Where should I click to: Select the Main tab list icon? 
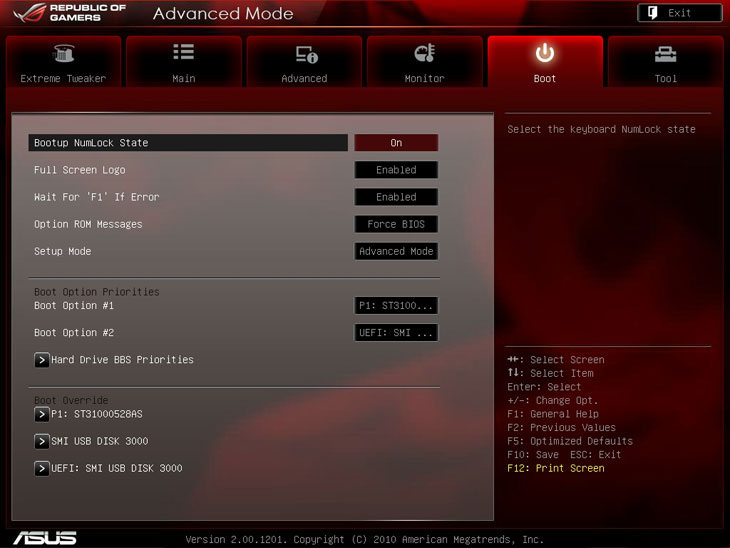(184, 53)
